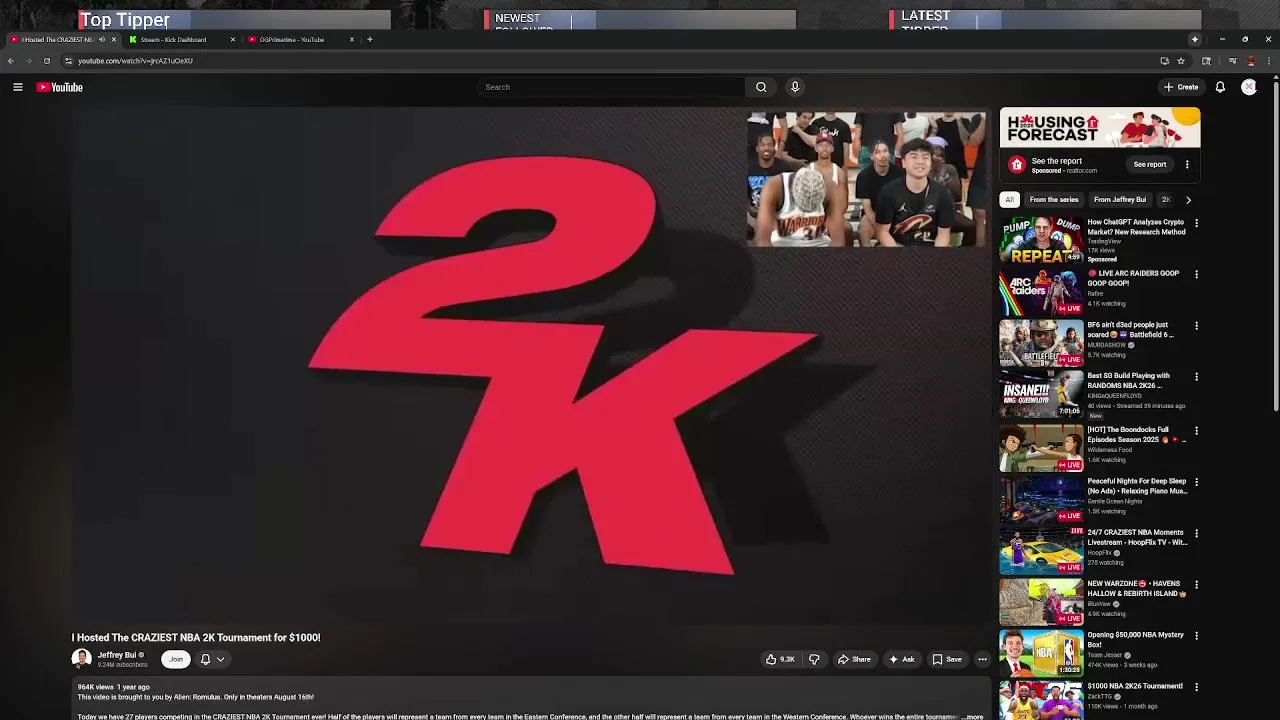1280x720 pixels.
Task: Save the video to playlist
Action: [x=947, y=659]
